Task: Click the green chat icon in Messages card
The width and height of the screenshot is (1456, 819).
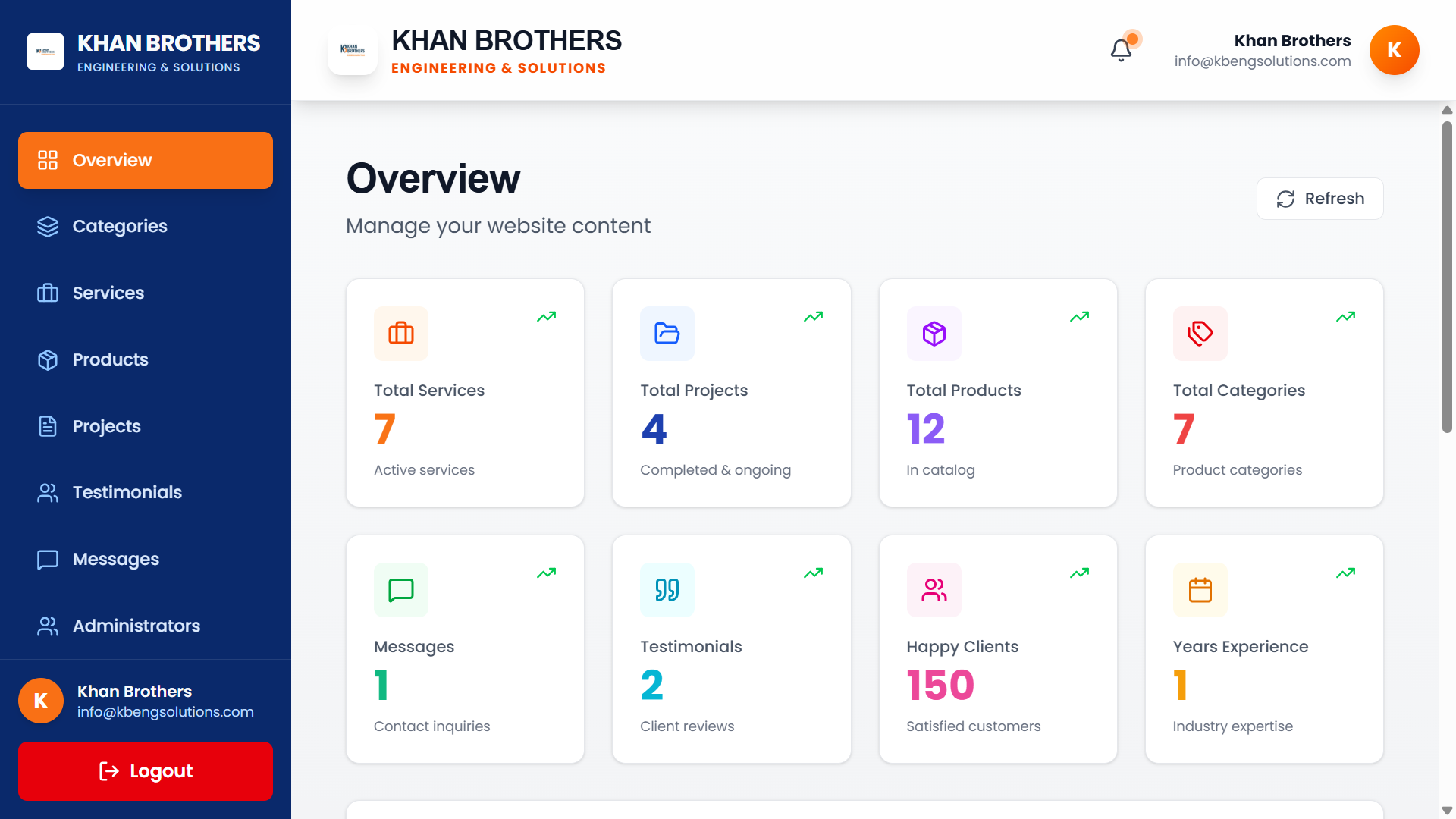Action: (401, 590)
